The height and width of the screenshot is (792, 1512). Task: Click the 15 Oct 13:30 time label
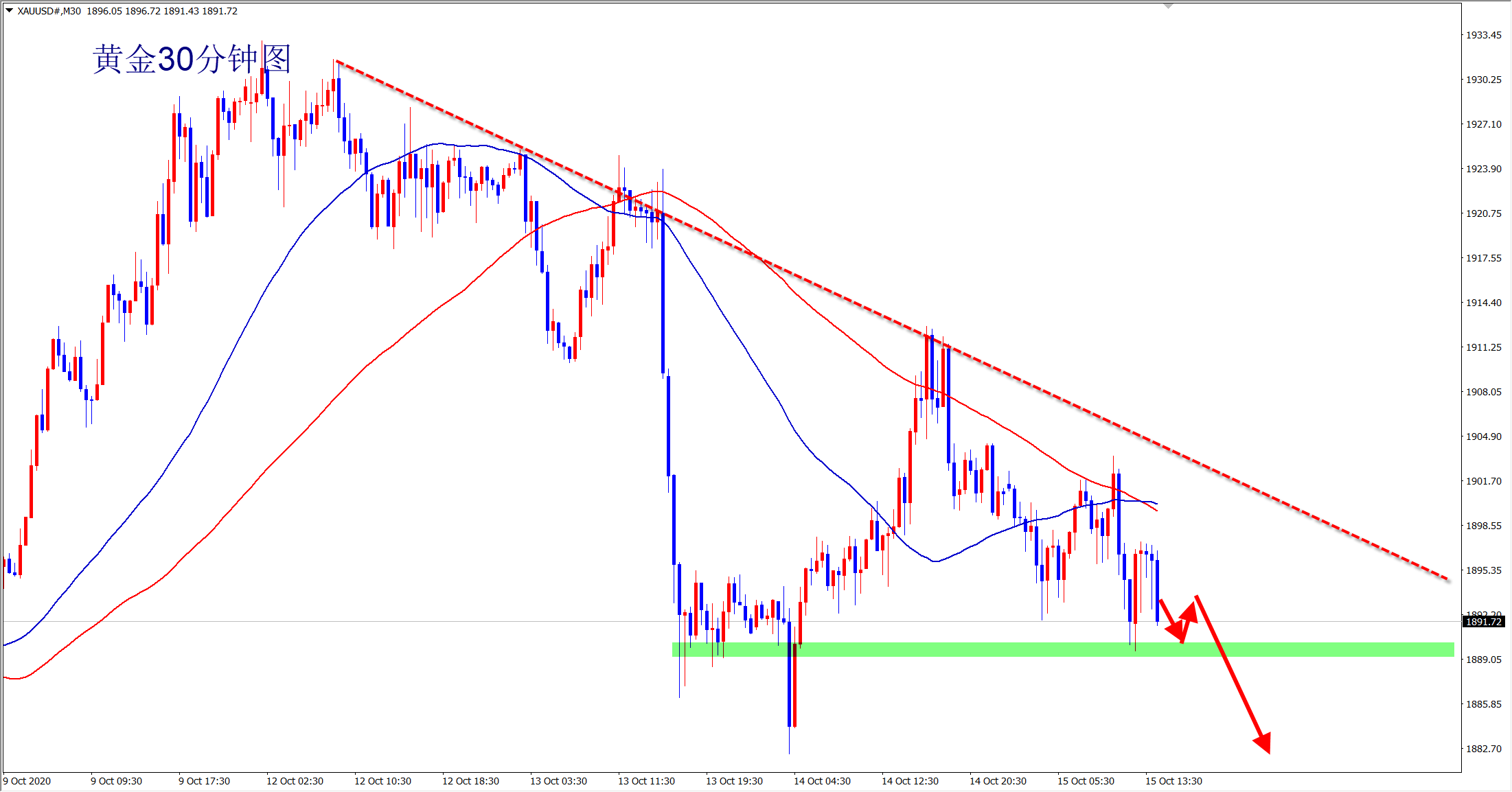coord(1173,781)
